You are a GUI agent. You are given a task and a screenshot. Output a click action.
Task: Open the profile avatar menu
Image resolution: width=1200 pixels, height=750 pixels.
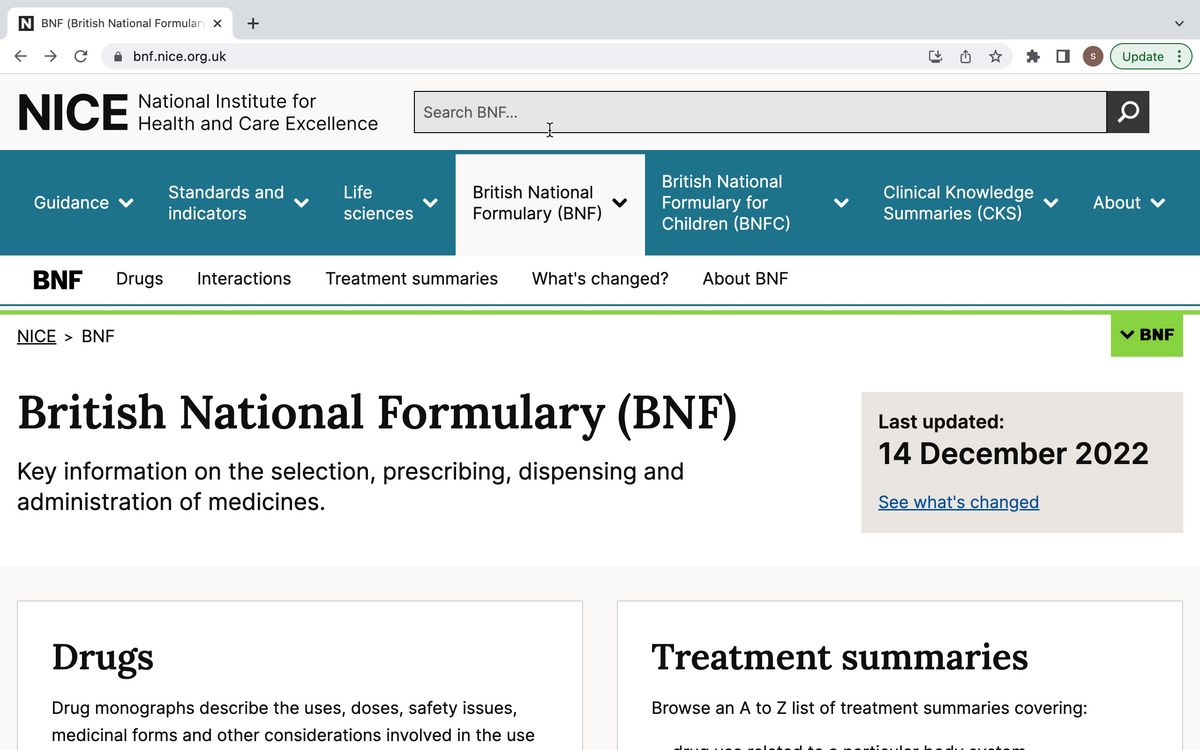click(1093, 57)
